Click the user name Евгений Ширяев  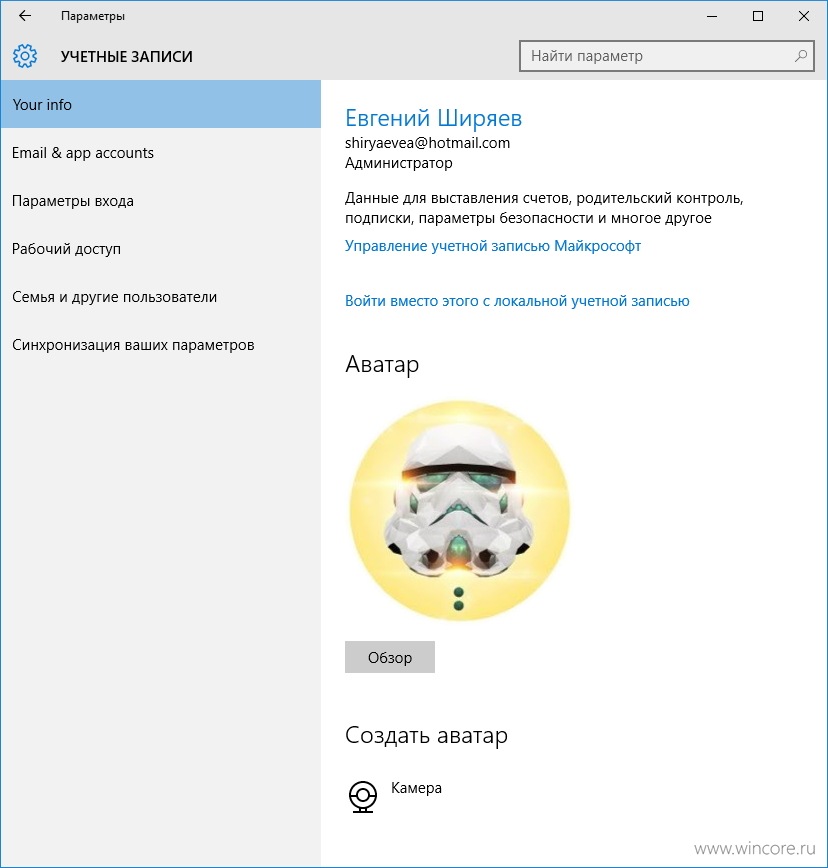pyautogui.click(x=433, y=117)
